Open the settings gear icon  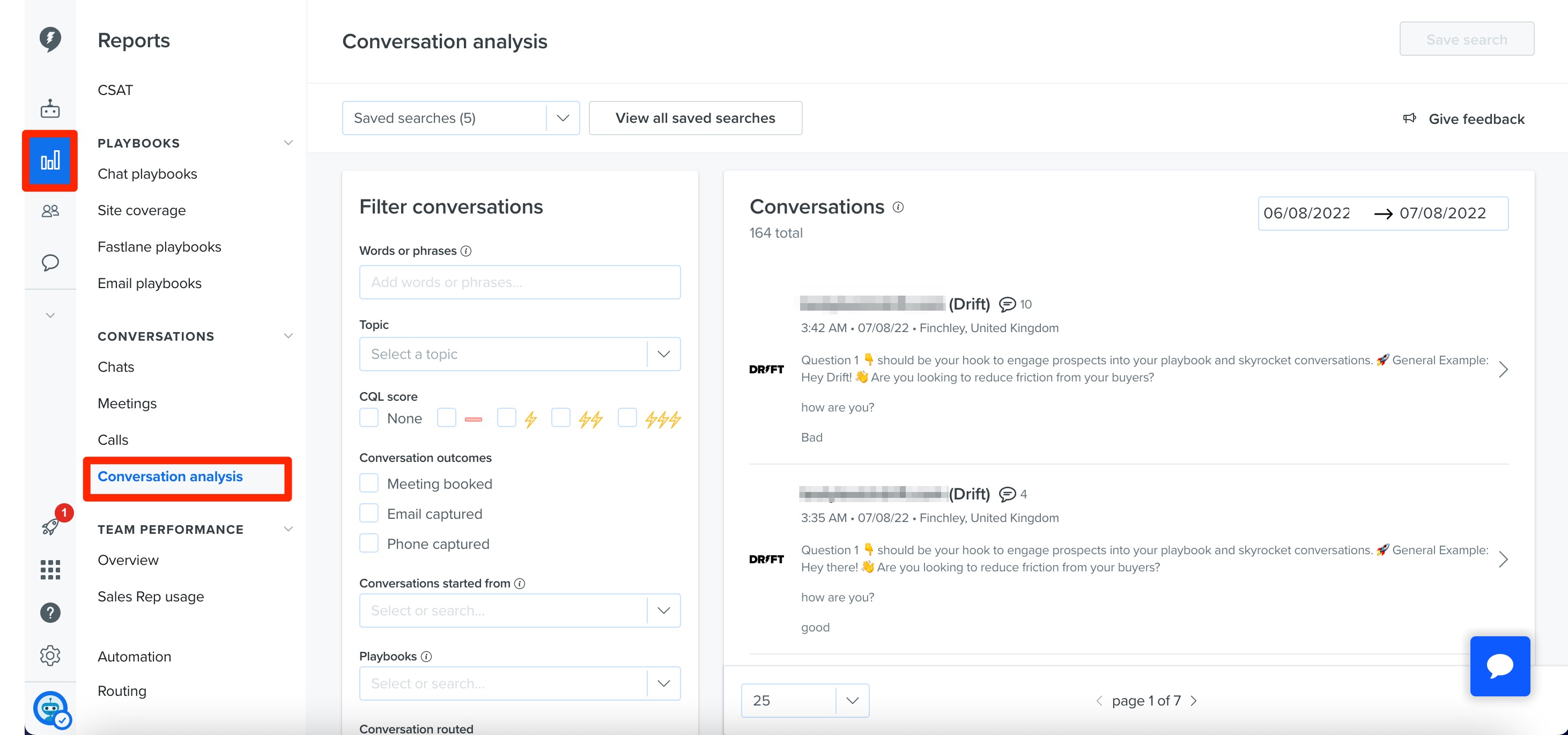50,656
